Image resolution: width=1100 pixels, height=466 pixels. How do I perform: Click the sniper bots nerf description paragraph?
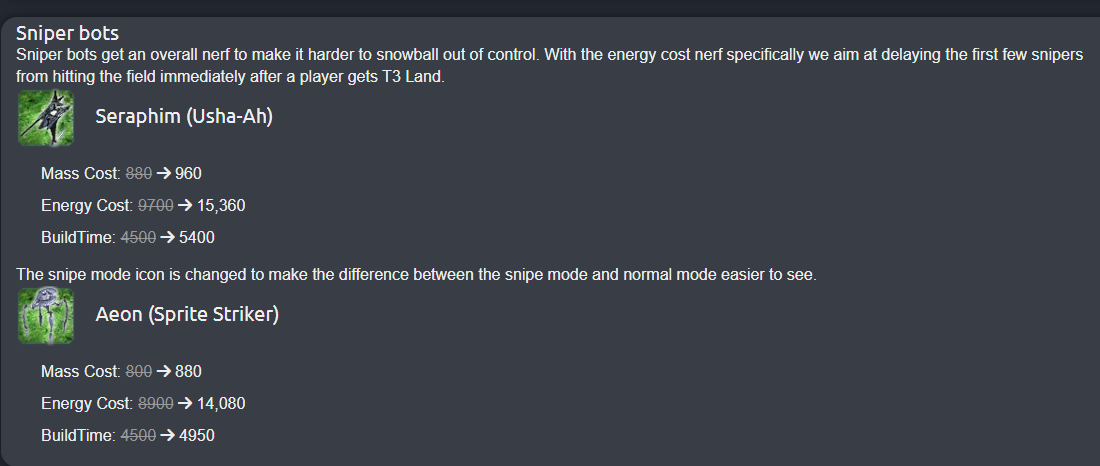coord(550,66)
